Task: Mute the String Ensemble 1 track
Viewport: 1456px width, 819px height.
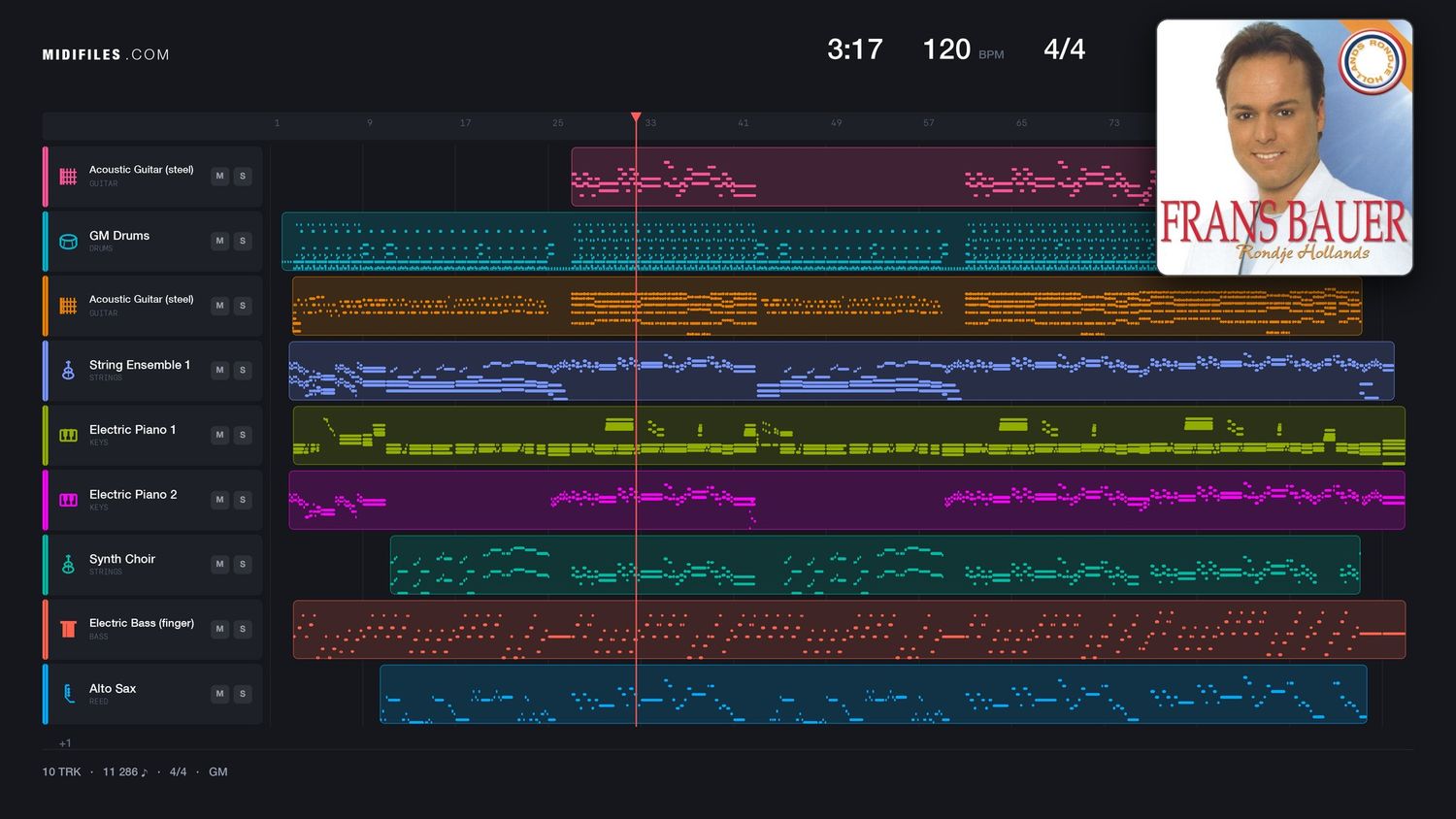Action: [219, 371]
